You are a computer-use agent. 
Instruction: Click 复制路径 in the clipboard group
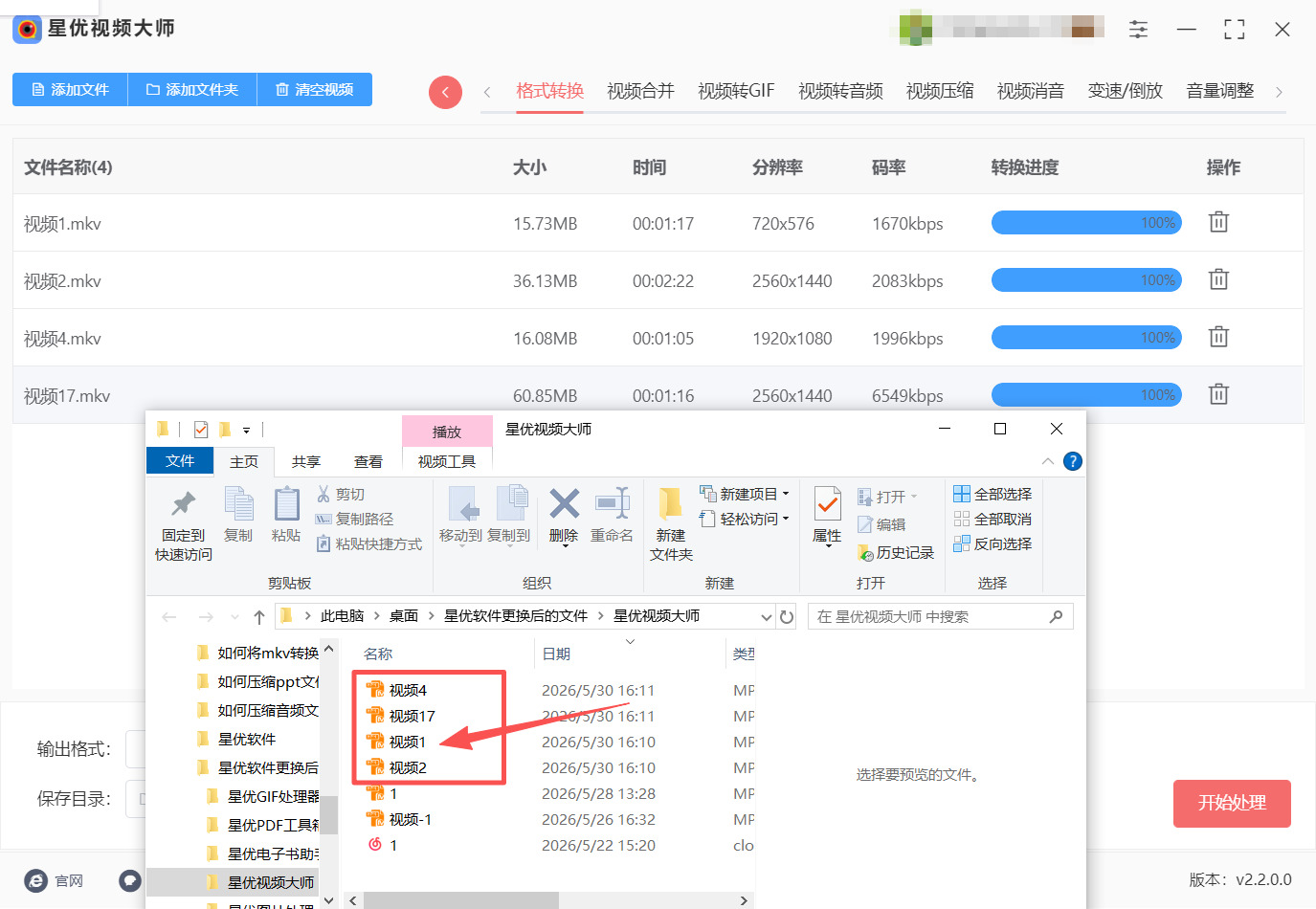coord(354,519)
